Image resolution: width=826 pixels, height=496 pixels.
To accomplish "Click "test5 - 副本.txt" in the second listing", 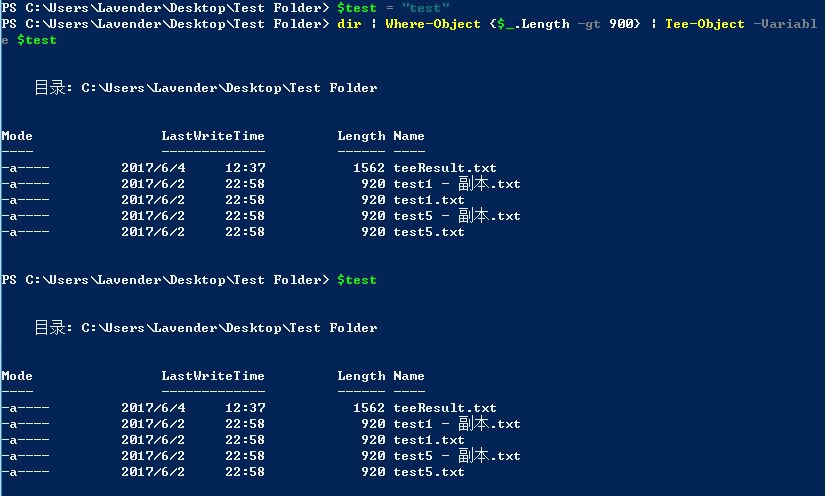I will (457, 456).
